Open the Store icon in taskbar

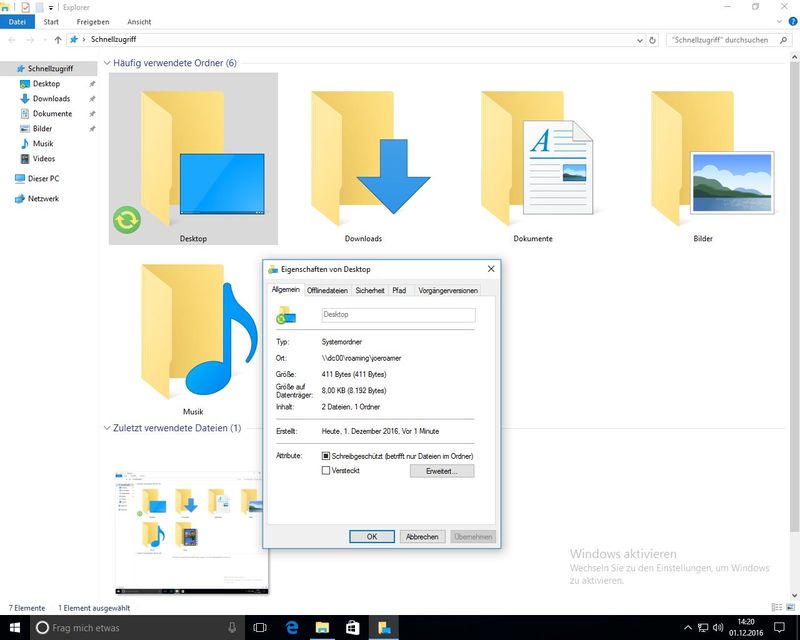(x=352, y=627)
